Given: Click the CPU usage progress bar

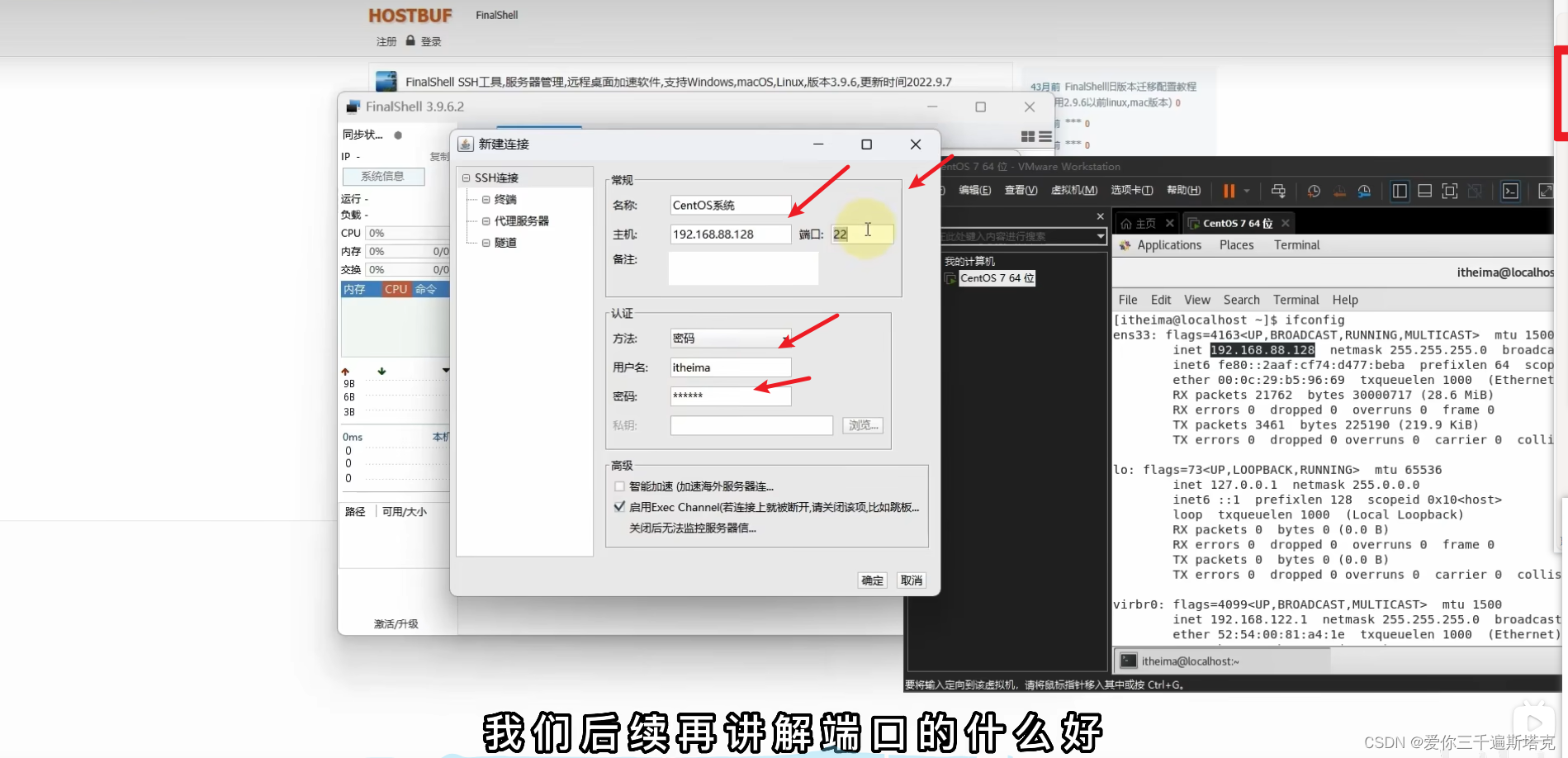Looking at the screenshot, I should 408,233.
